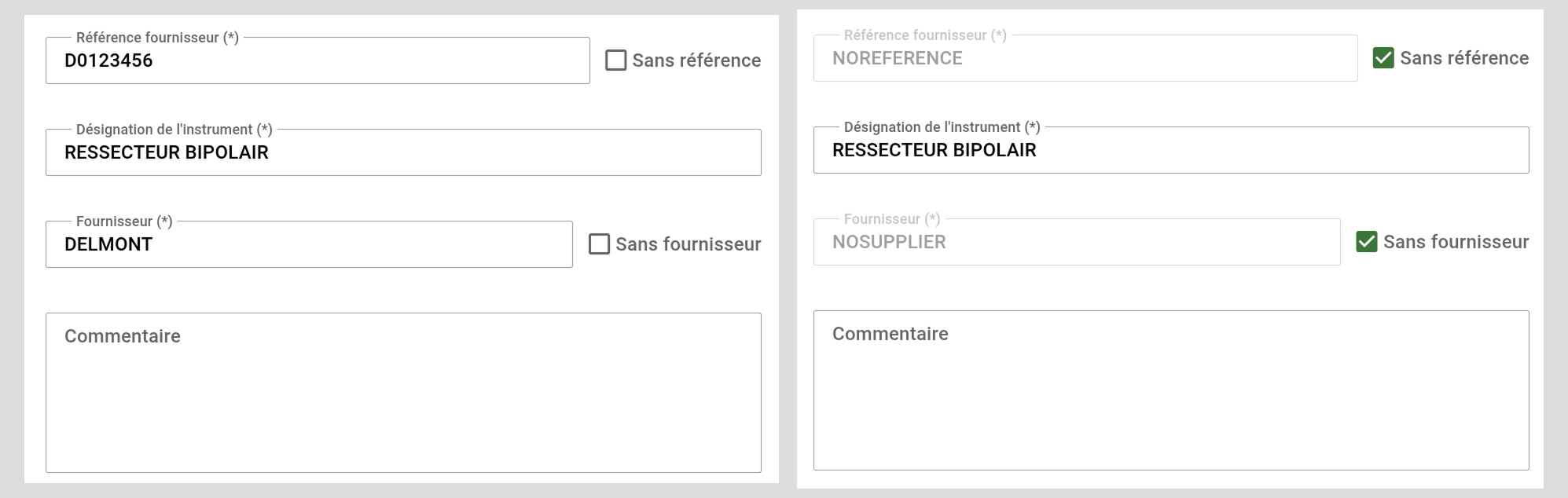Viewport: 1568px width, 498px height.
Task: Click "Référence fournisseur (*)" label of D0123456 field
Action: point(157,38)
